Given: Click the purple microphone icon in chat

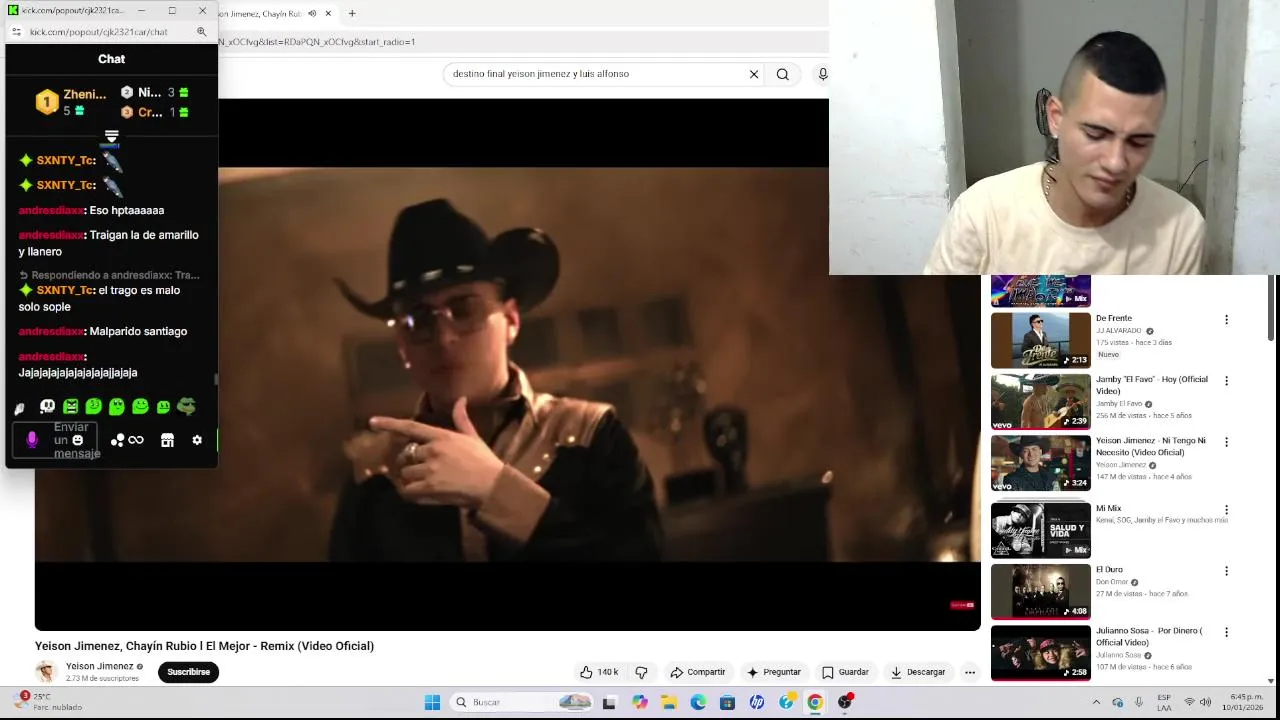Looking at the screenshot, I should pos(32,440).
